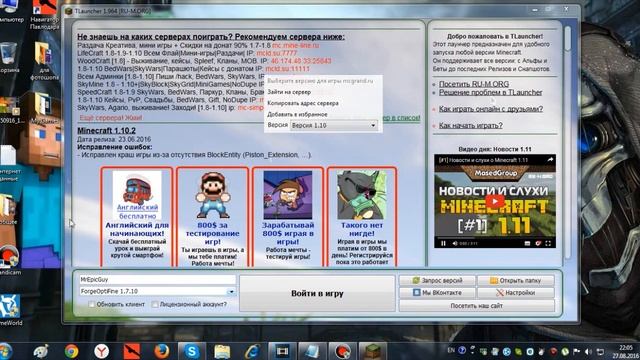Click server address mcld.su:7777
This screenshot has width=640, height=360.
[x=277, y=53]
